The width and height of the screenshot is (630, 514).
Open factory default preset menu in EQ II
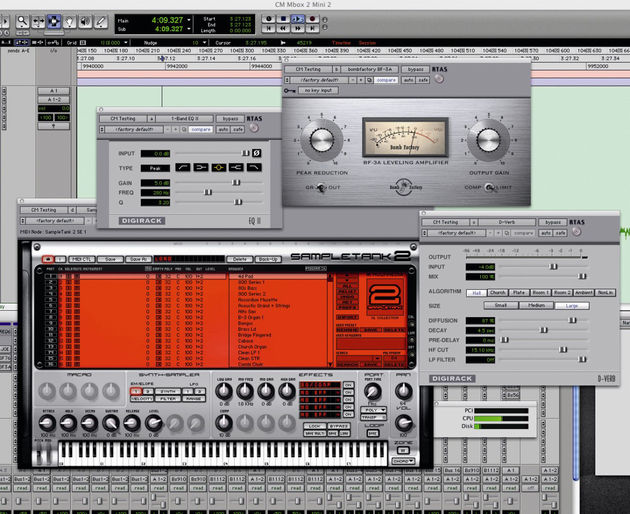[x=134, y=129]
